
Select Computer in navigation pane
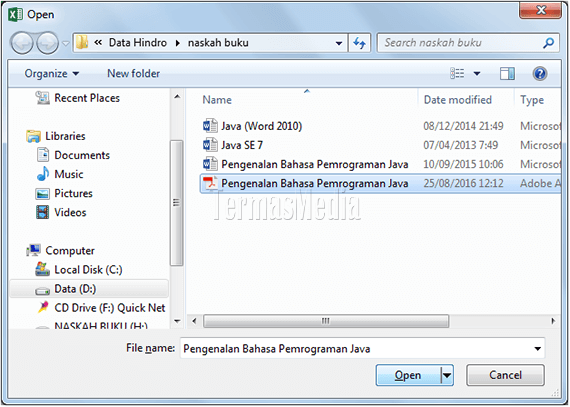[70, 251]
